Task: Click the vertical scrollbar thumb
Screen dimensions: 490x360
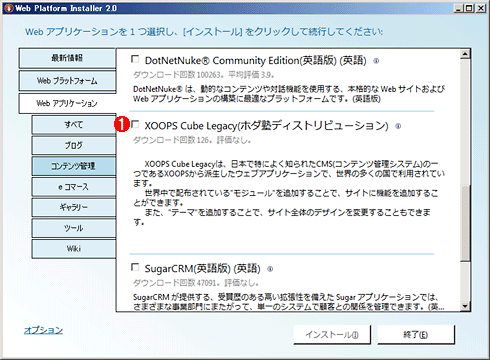Action: click(465, 223)
